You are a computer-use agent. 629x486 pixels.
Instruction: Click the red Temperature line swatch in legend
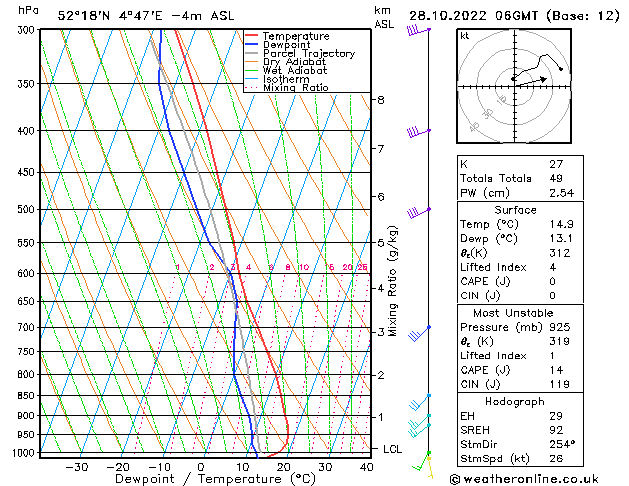pos(253,36)
